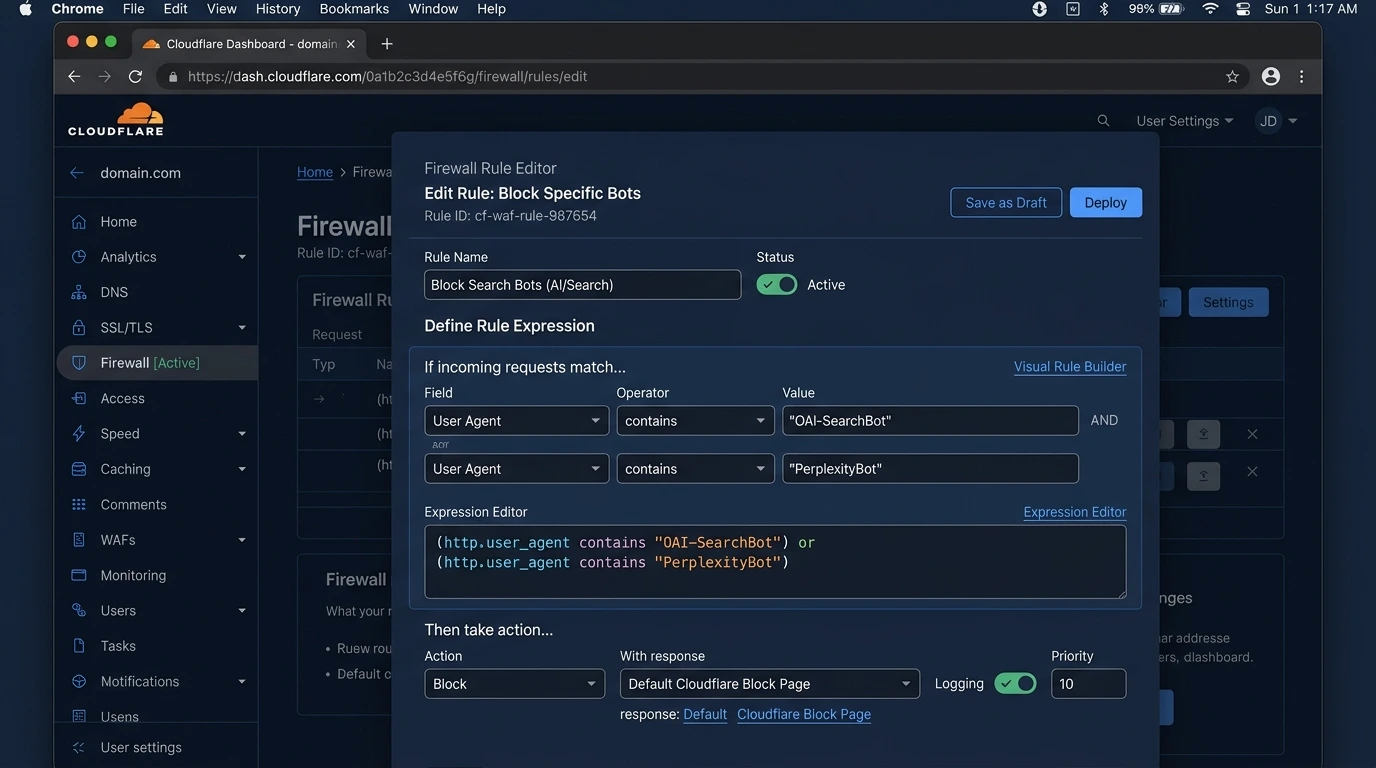This screenshot has width=1376, height=768.
Task: Open the first contains operator dropdown
Action: click(695, 421)
